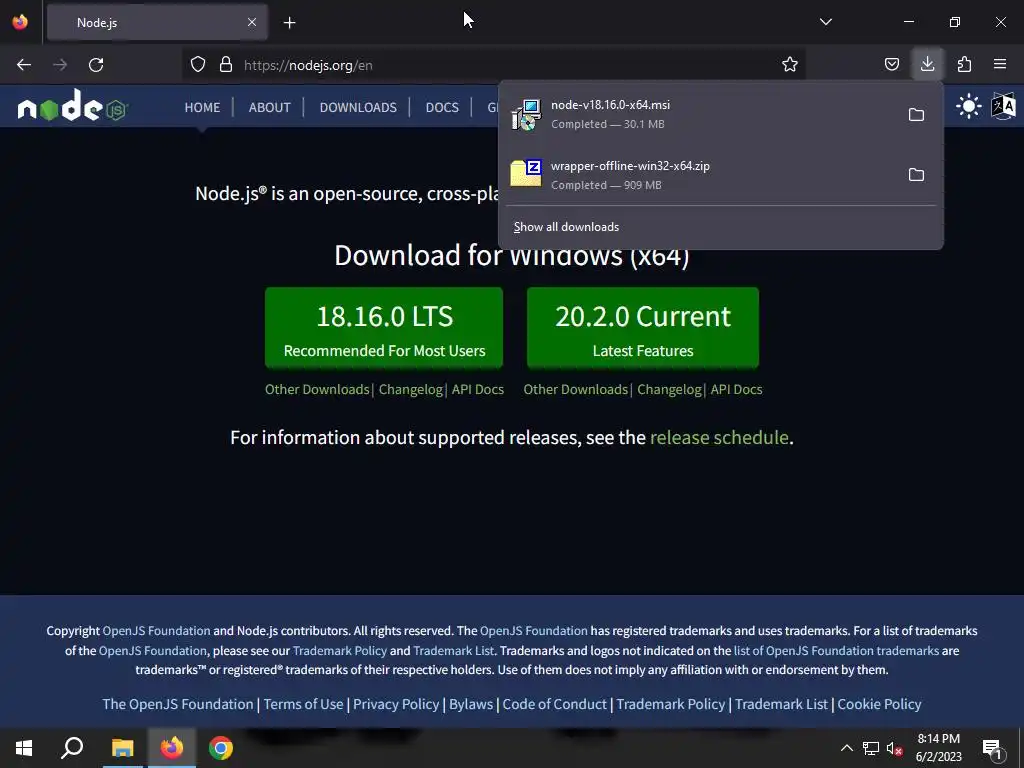Toggle the Downloads toolbar button
Viewport: 1024px width, 768px height.
coord(927,64)
